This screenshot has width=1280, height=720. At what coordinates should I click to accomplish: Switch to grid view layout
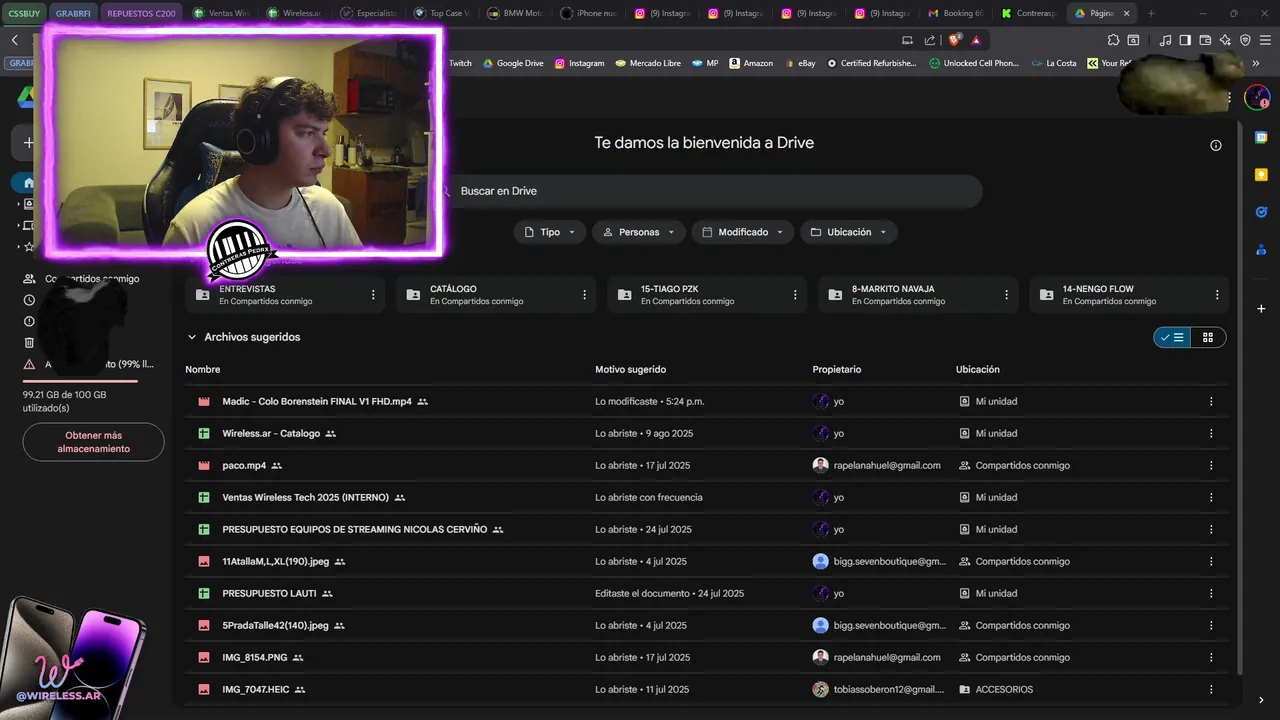[1208, 338]
